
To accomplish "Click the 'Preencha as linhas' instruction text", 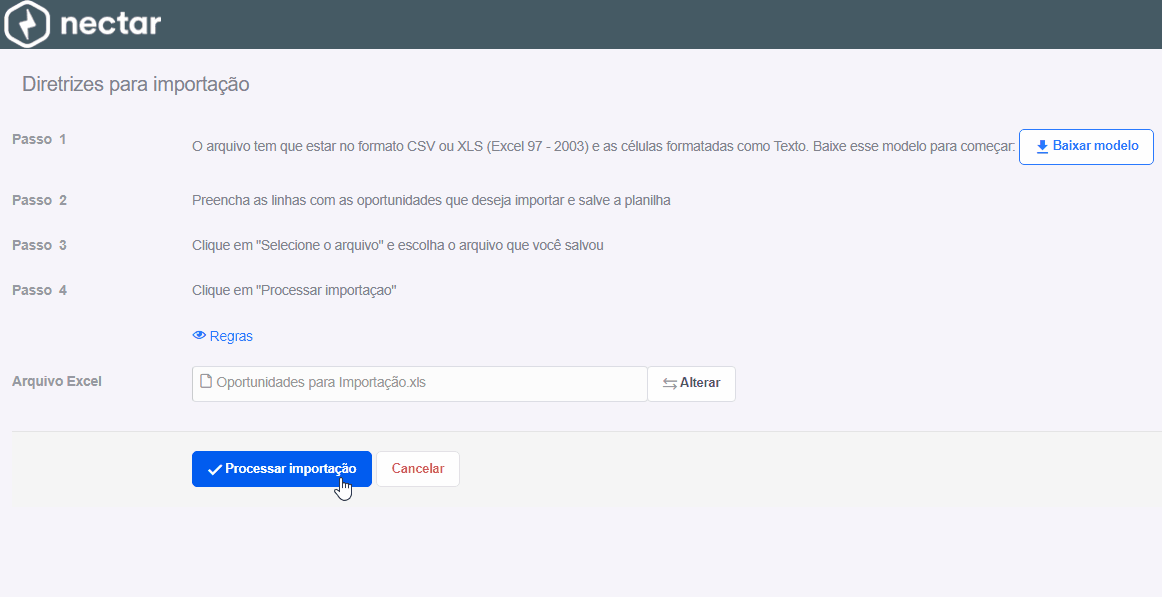I will (x=431, y=201).
